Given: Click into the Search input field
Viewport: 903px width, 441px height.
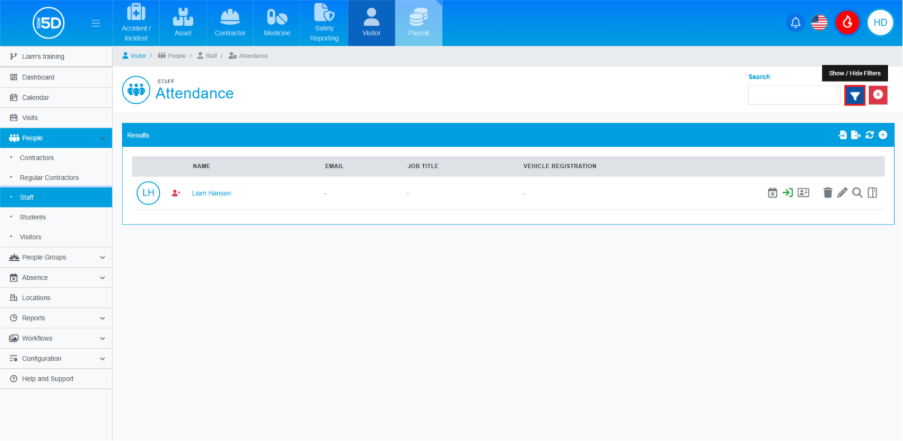Looking at the screenshot, I should pyautogui.click(x=794, y=95).
